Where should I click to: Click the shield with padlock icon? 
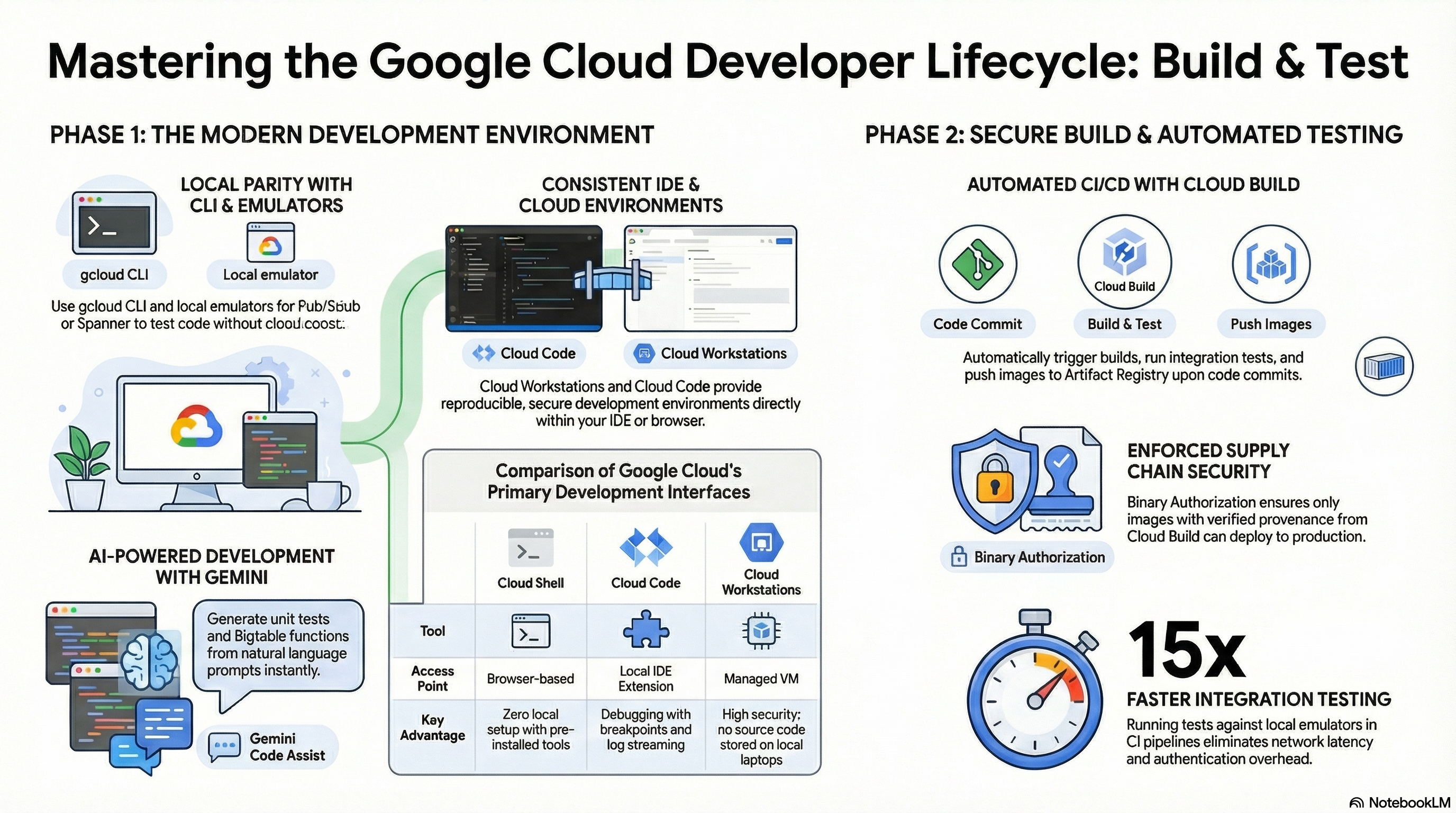(x=995, y=480)
